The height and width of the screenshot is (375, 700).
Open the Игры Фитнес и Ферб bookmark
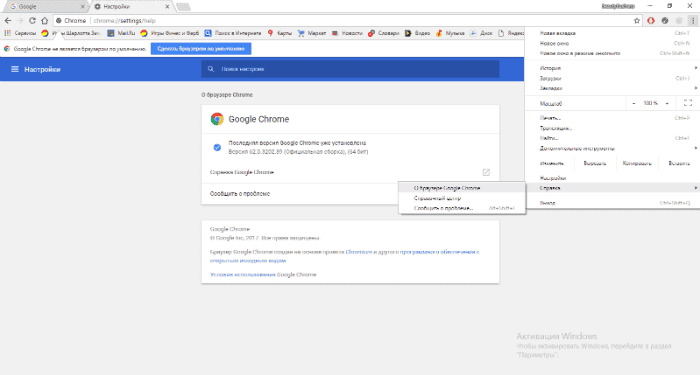pos(170,33)
